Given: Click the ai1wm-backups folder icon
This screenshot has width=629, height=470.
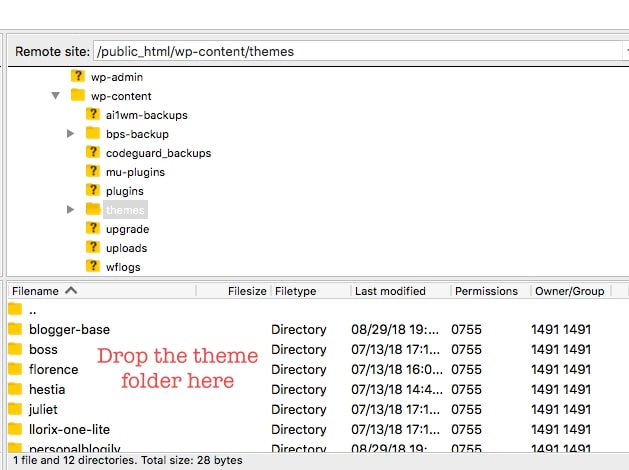Looking at the screenshot, I should pyautogui.click(x=93, y=115).
